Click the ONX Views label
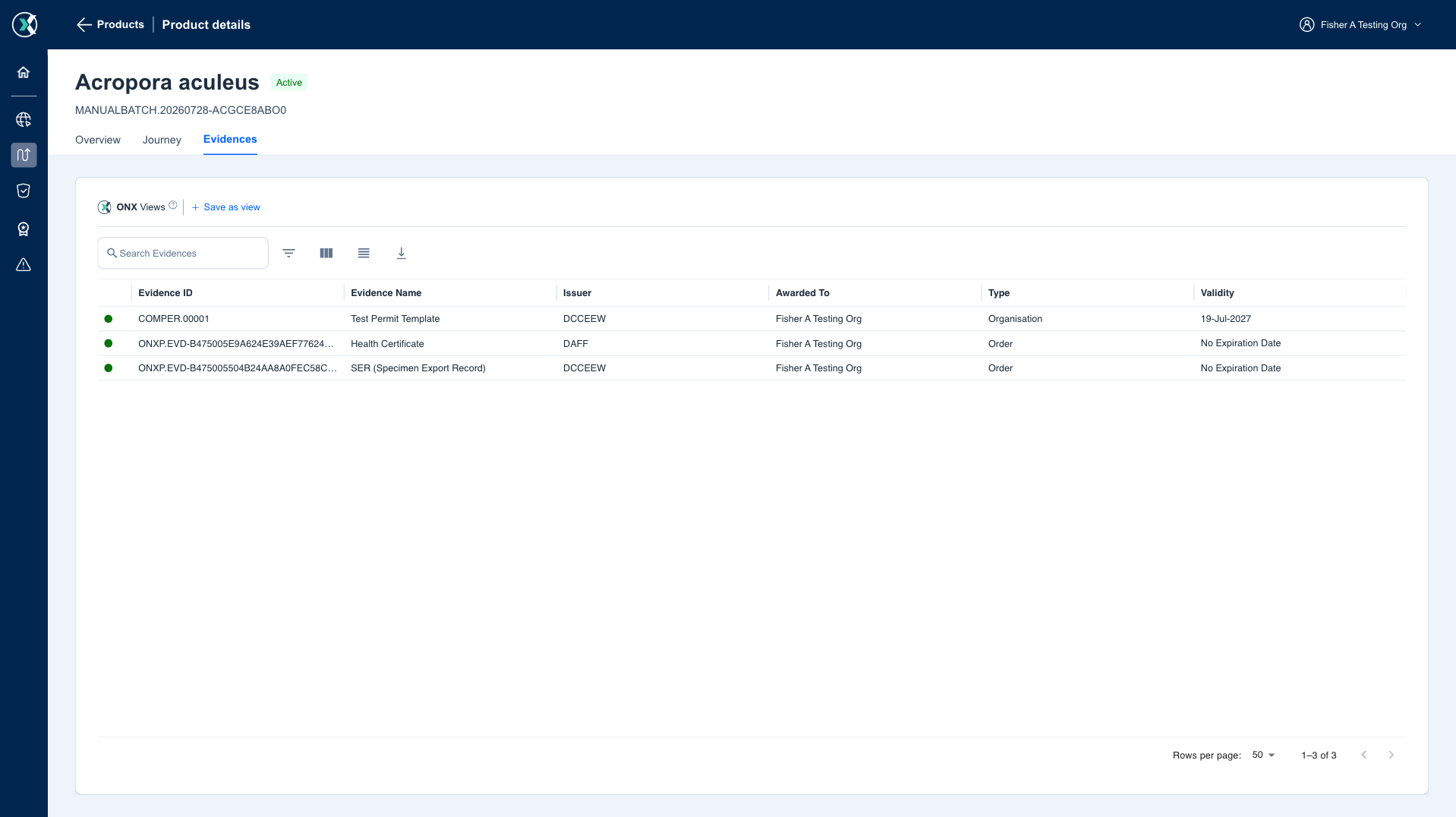The height and width of the screenshot is (817, 1456). pos(140,207)
